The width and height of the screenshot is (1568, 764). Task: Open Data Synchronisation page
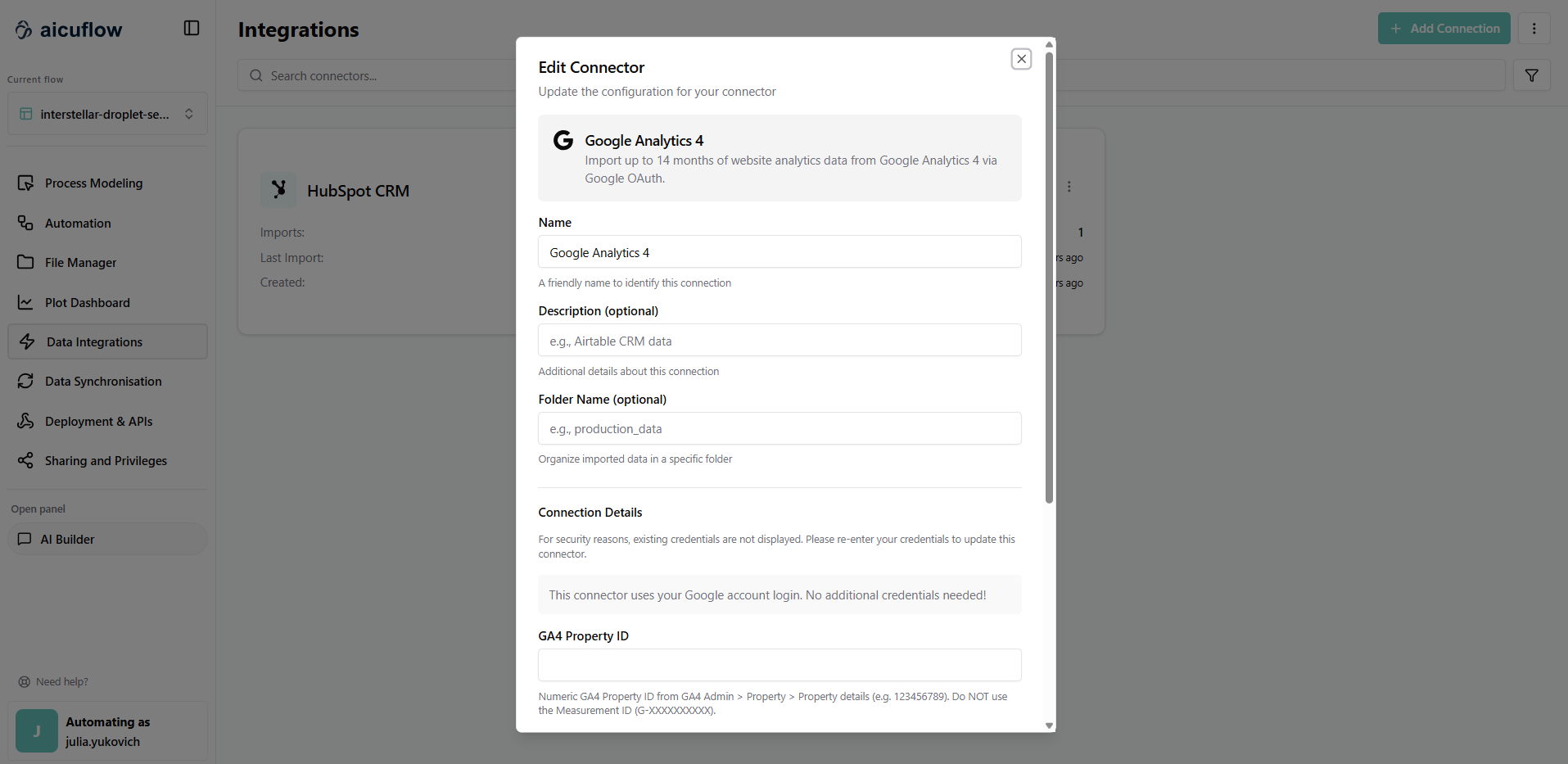point(103,382)
